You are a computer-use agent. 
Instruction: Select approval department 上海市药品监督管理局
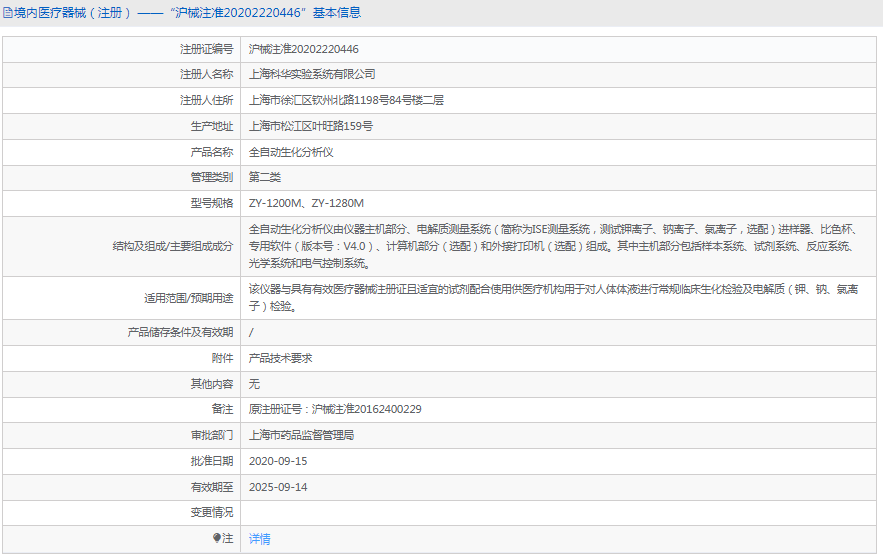[301, 436]
